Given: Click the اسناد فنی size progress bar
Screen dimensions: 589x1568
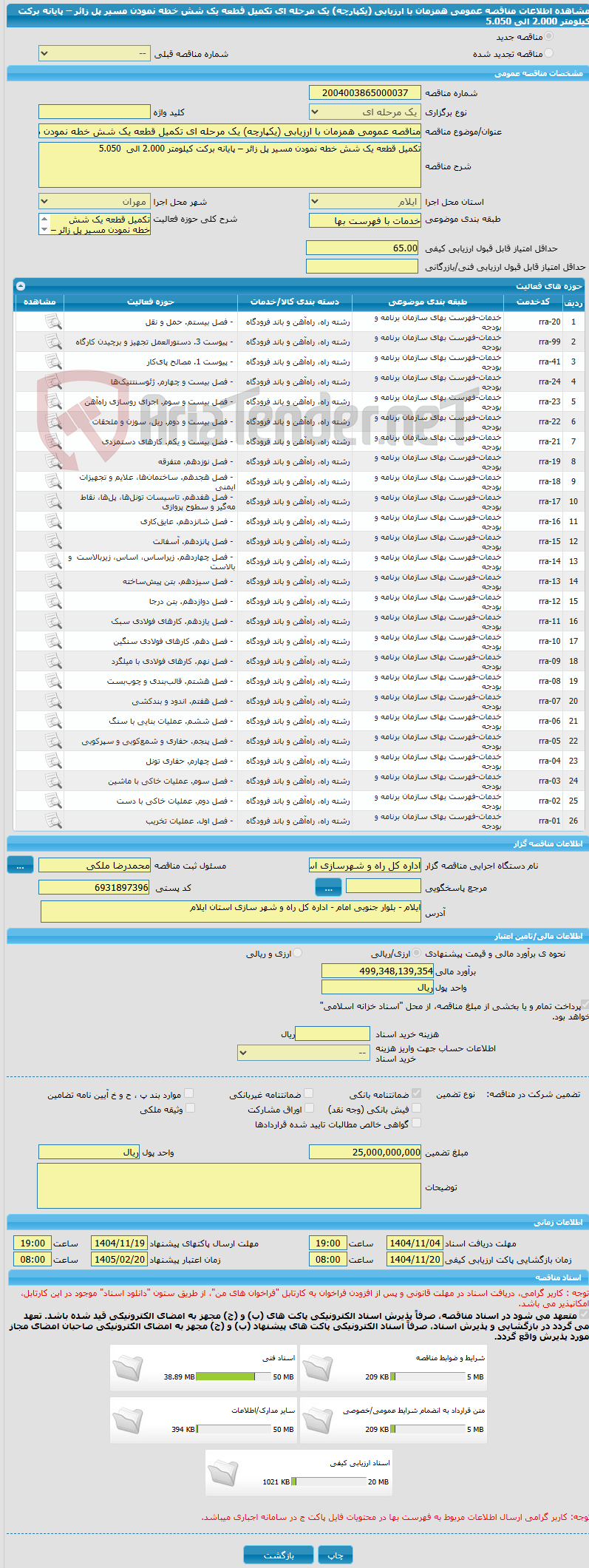Looking at the screenshot, I should [234, 1377].
